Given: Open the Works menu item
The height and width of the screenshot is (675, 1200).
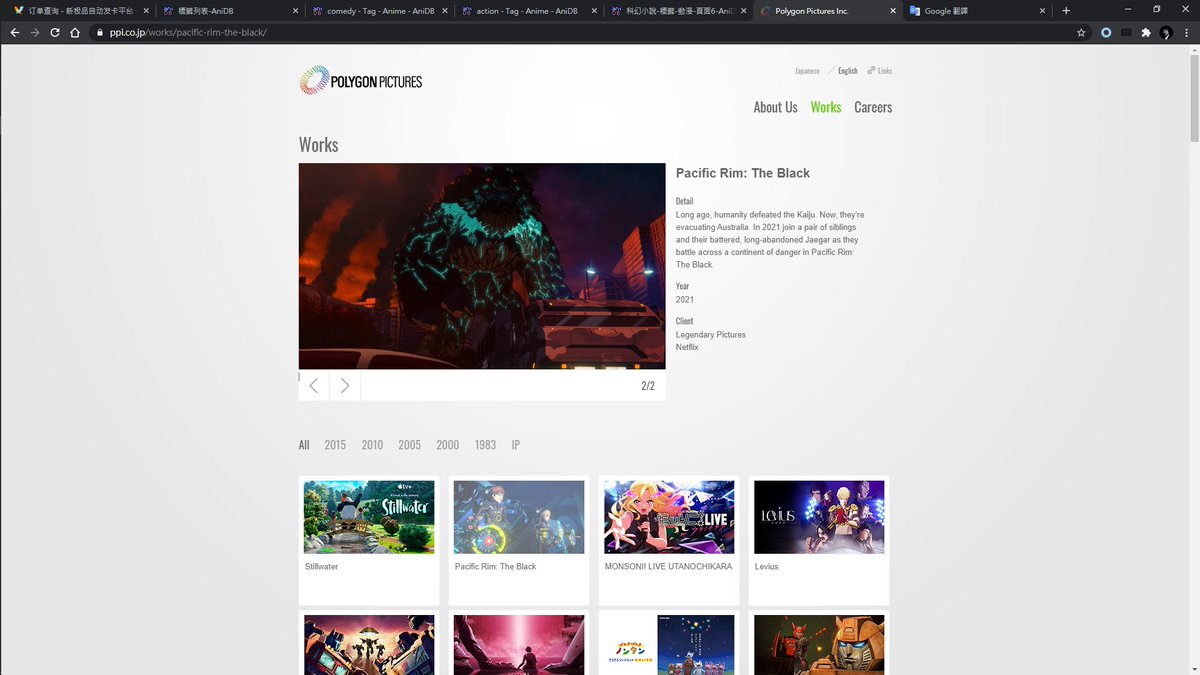Looking at the screenshot, I should pos(826,107).
